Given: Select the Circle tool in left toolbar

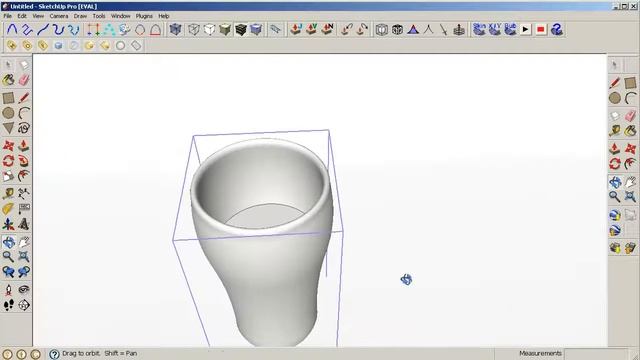Looking at the screenshot, I should (8, 113).
